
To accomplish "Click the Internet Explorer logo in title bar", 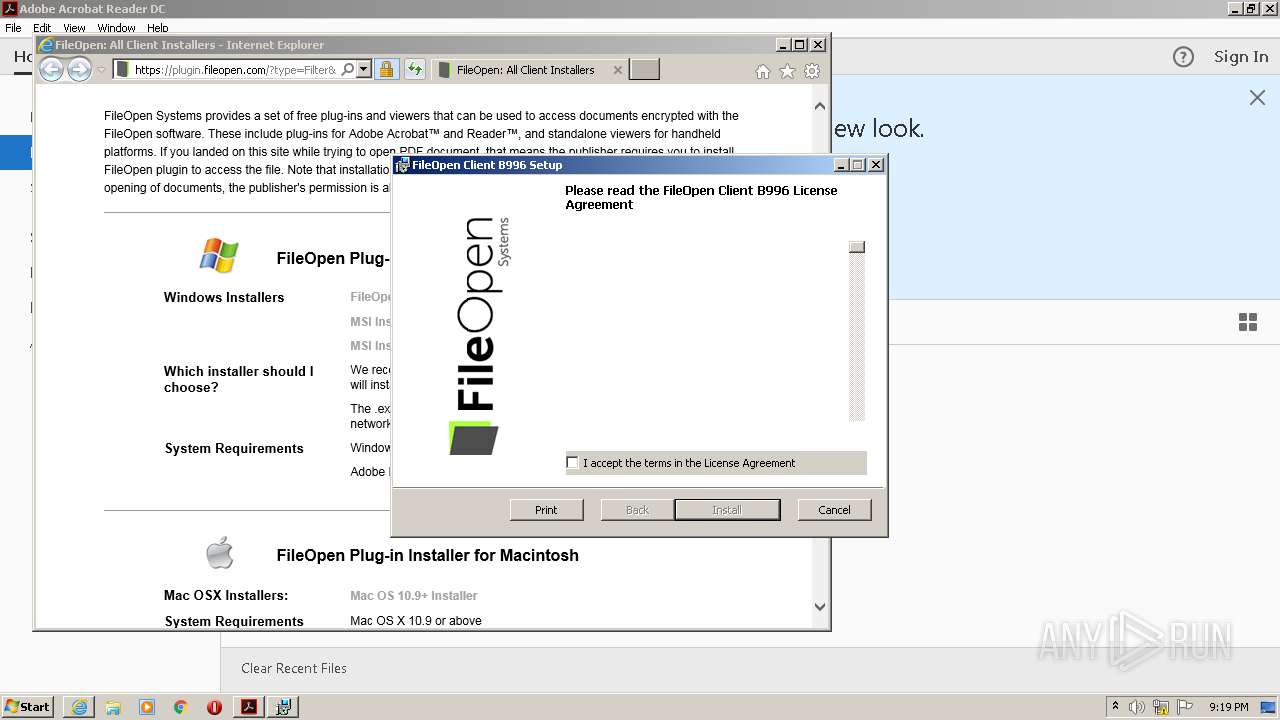I will 45,45.
